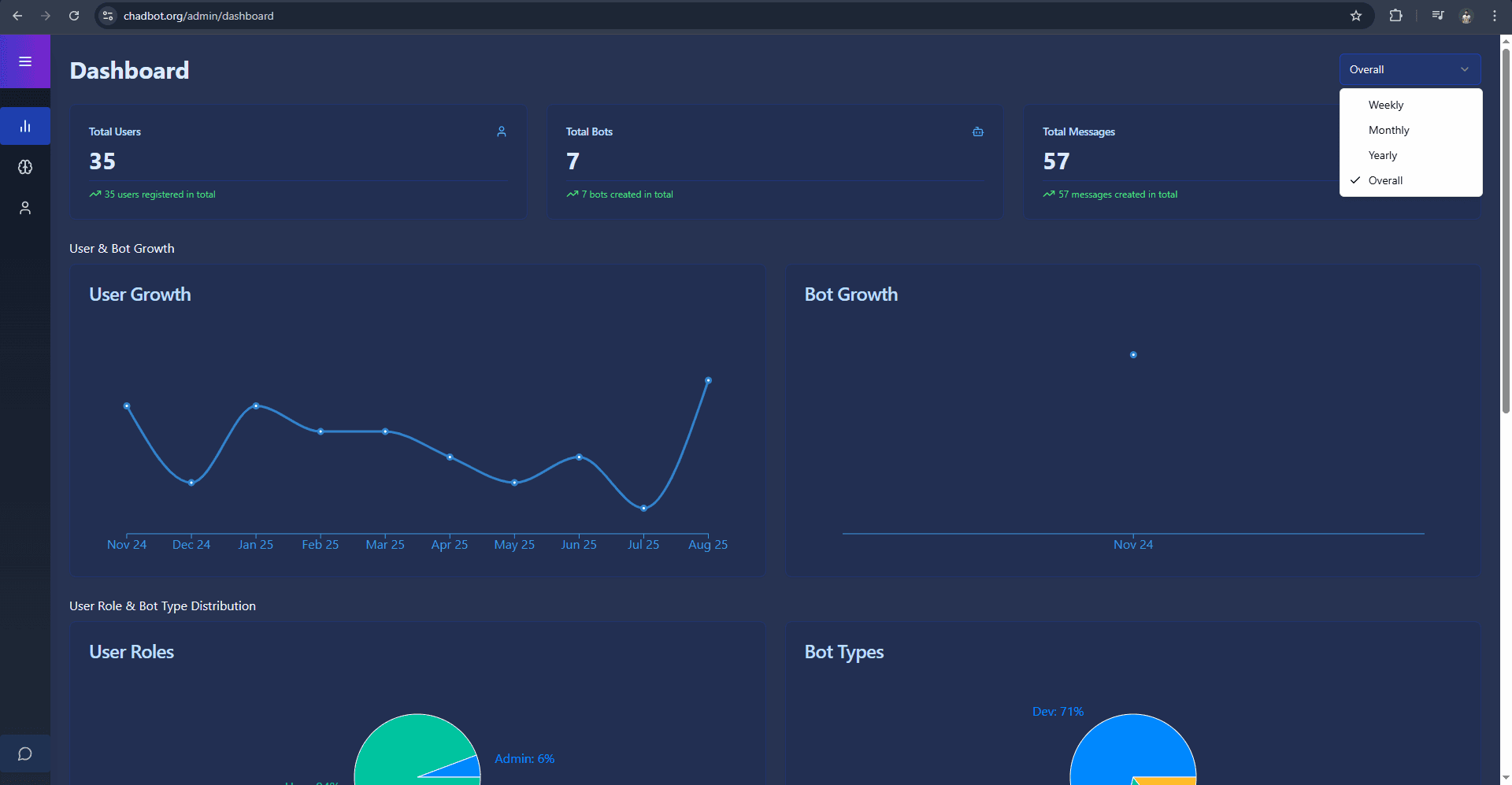Open the hamburger sidebar menu
This screenshot has width=1512, height=785.
click(25, 61)
